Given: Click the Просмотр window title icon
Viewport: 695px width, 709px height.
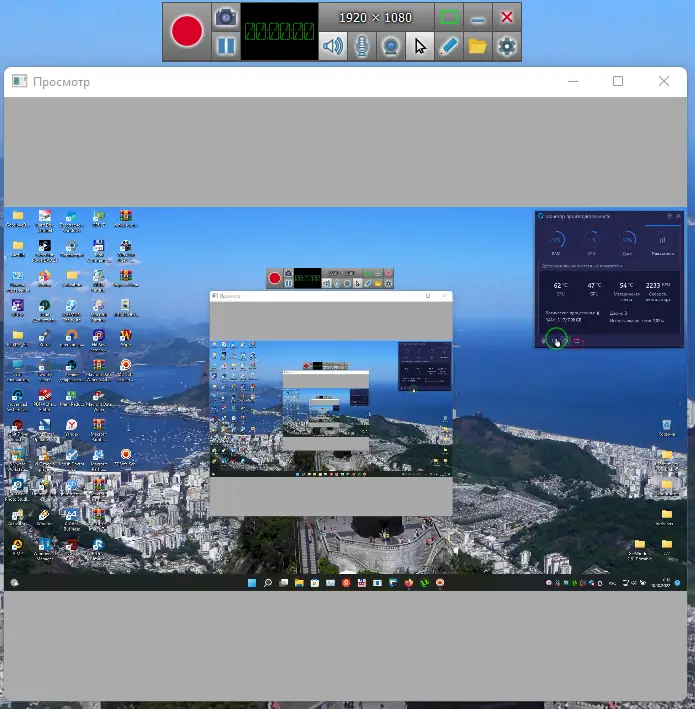Looking at the screenshot, I should [x=19, y=81].
